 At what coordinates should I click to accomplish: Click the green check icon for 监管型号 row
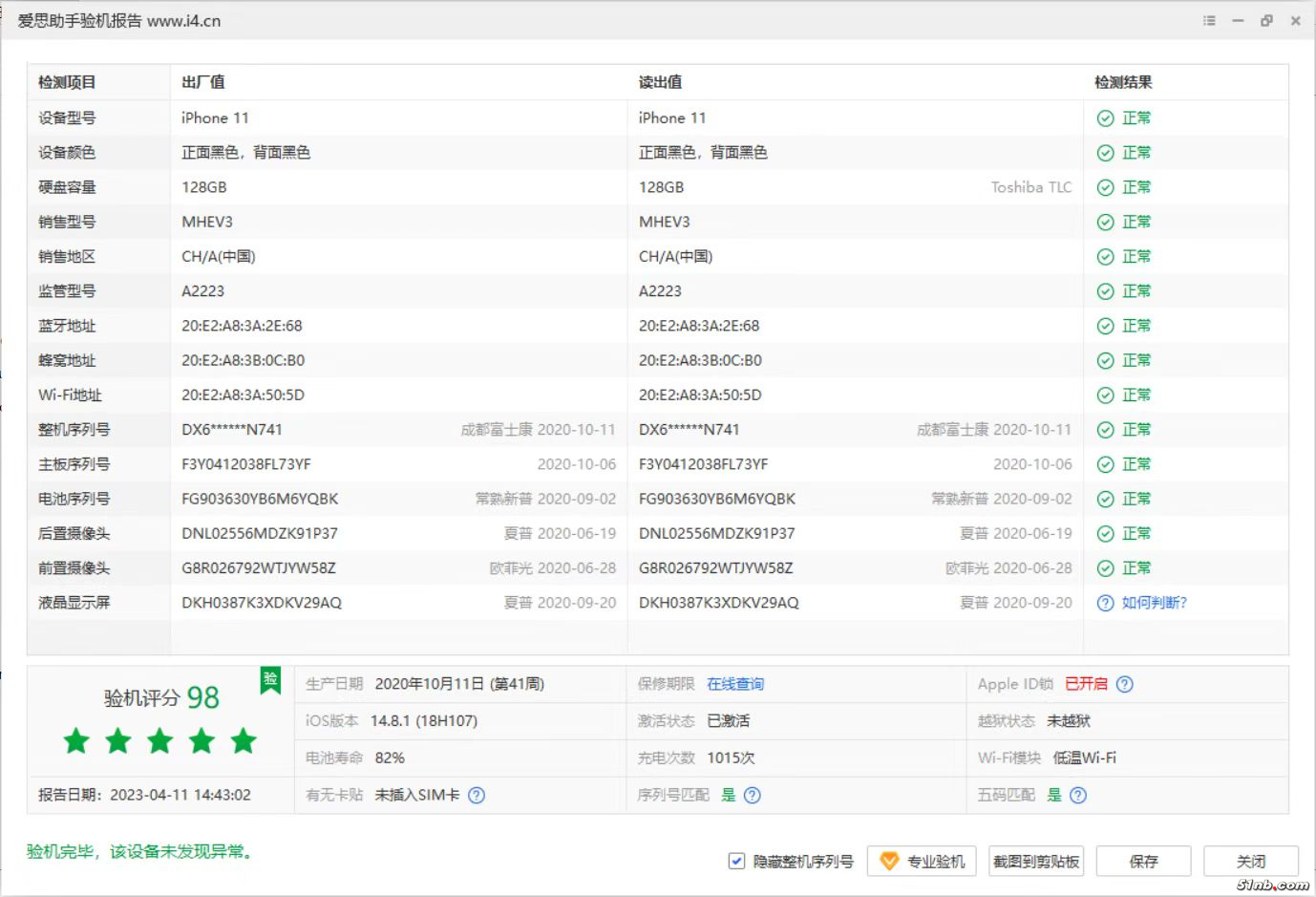pos(1104,290)
